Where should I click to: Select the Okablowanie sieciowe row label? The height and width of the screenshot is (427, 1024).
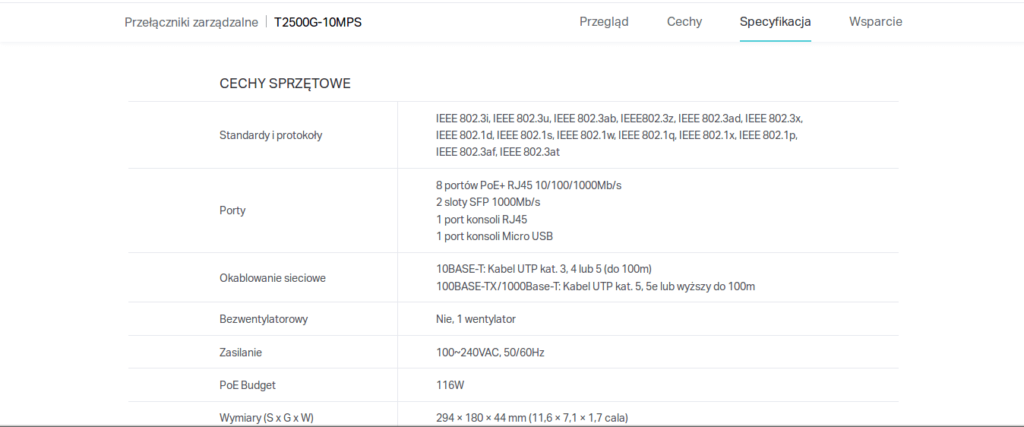[273, 278]
